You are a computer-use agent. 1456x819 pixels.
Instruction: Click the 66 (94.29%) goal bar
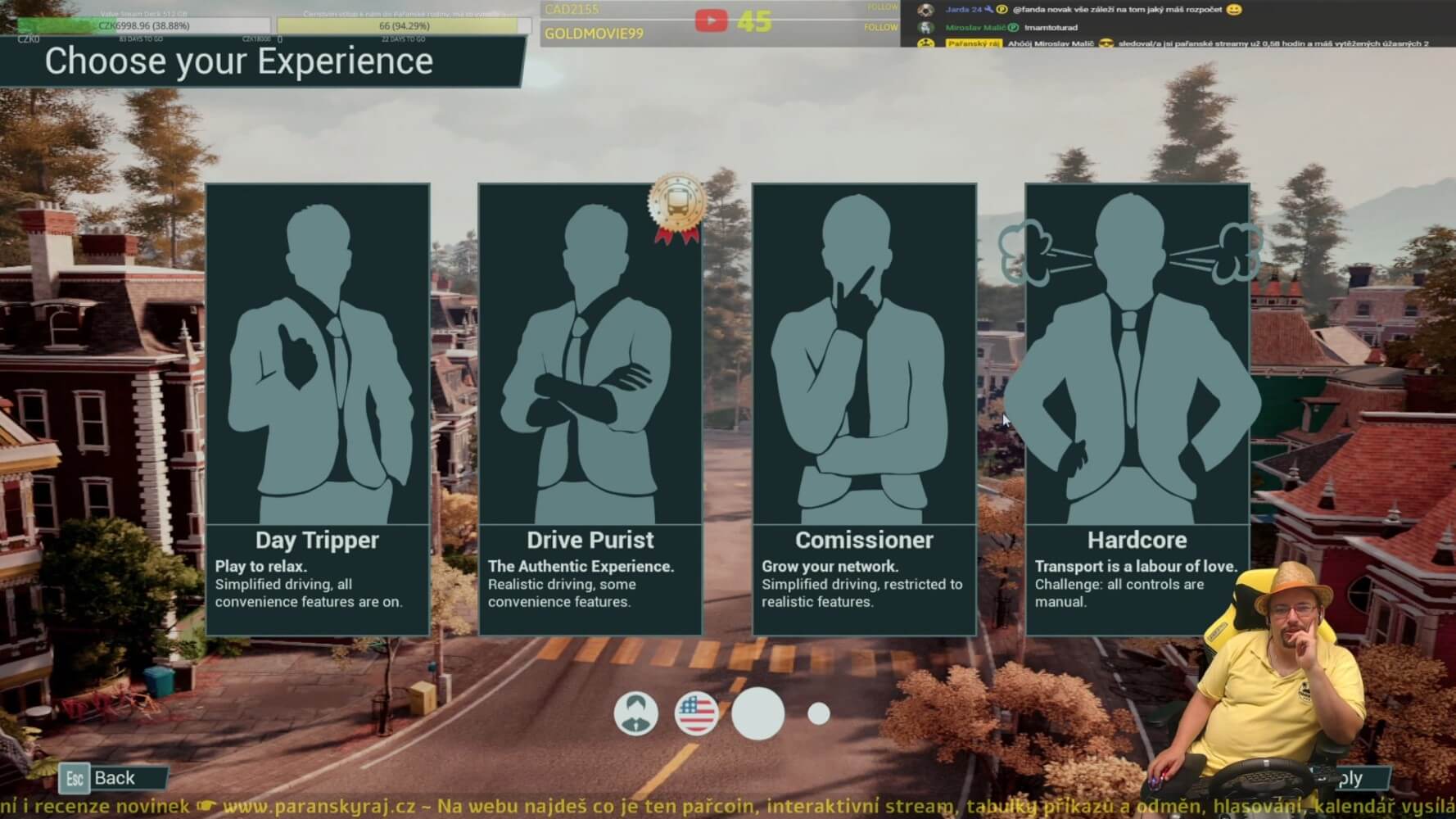point(404,25)
